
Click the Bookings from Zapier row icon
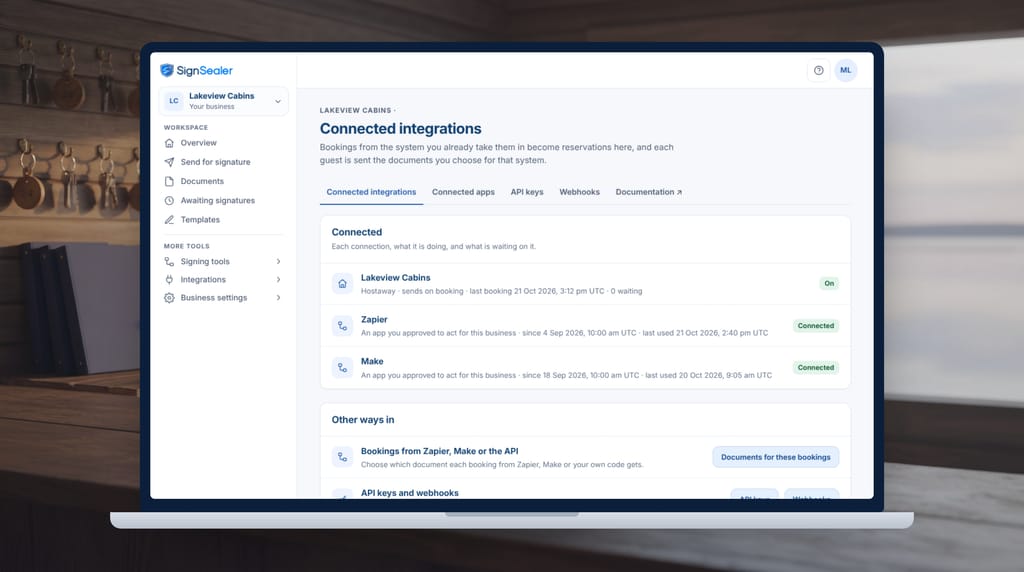tap(342, 457)
